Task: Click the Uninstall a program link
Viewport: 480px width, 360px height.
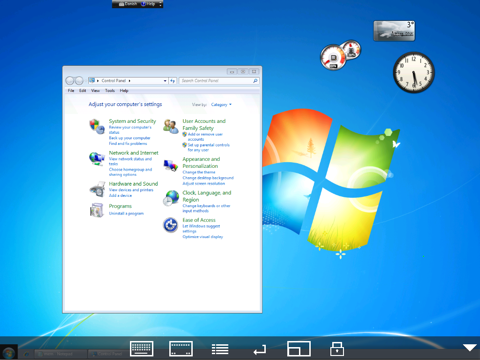Action: coord(126,213)
